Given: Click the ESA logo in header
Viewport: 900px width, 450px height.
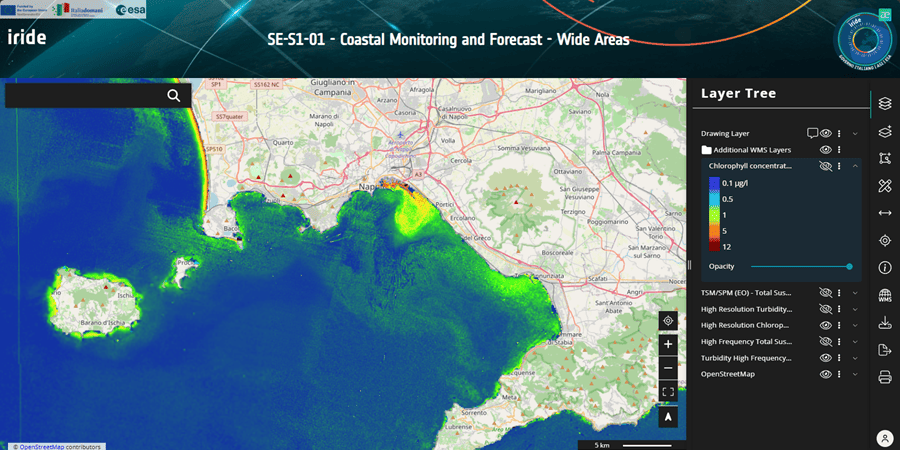Looking at the screenshot, I should click(130, 9).
